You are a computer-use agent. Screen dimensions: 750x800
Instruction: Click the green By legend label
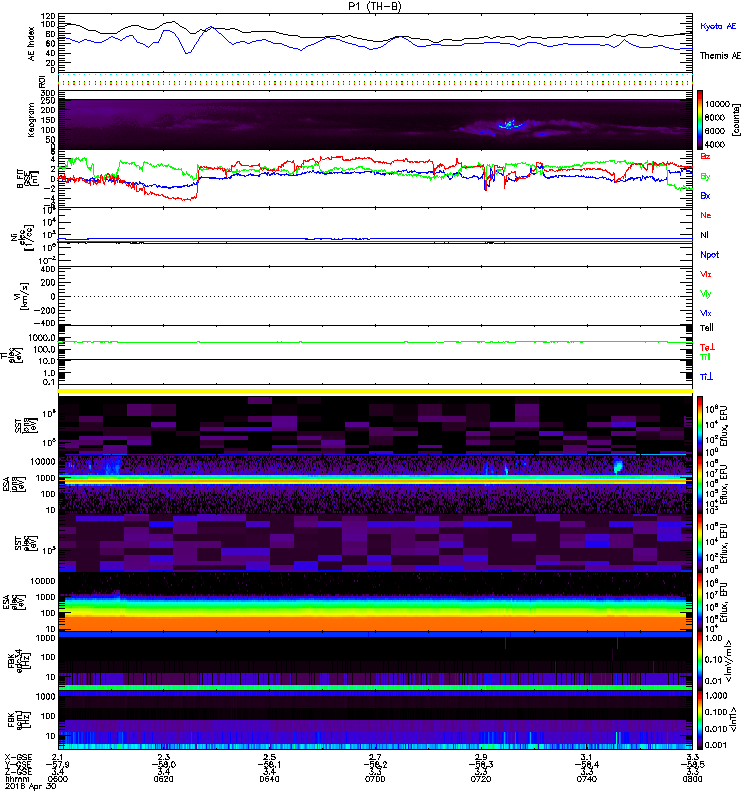pos(705,177)
